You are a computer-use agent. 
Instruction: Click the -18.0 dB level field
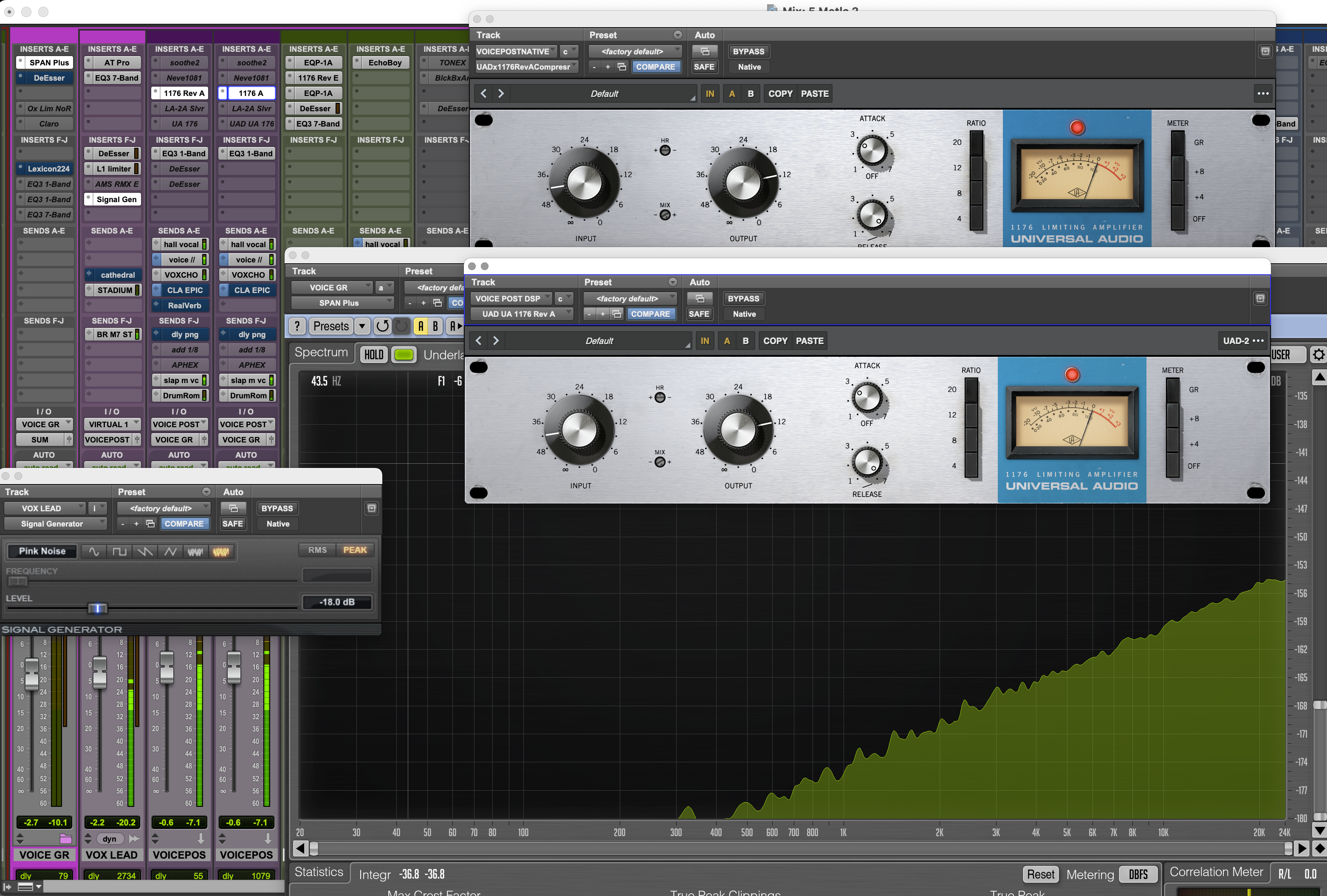coord(337,602)
